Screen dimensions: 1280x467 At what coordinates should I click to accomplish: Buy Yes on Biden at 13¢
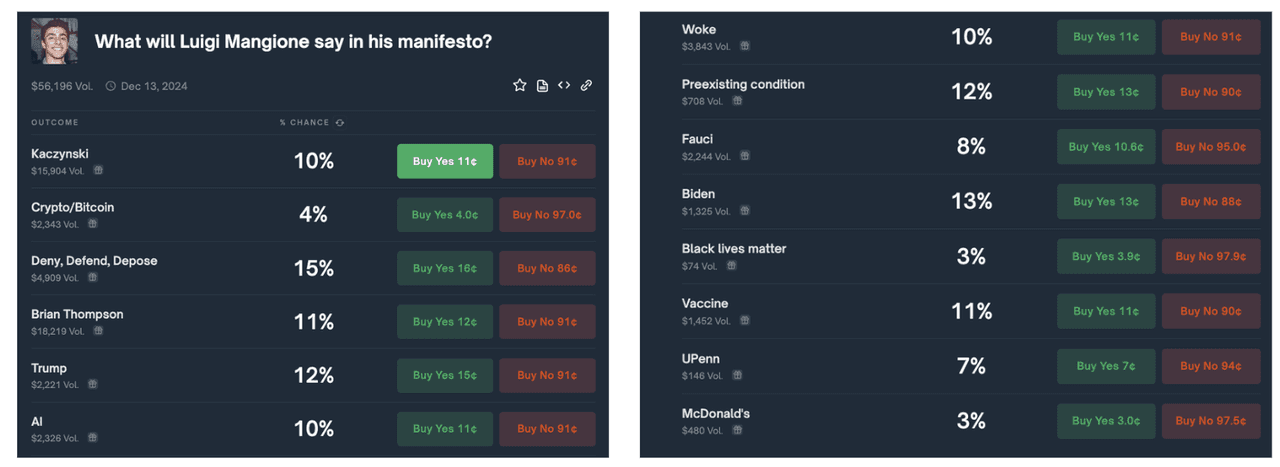[x=1106, y=201]
